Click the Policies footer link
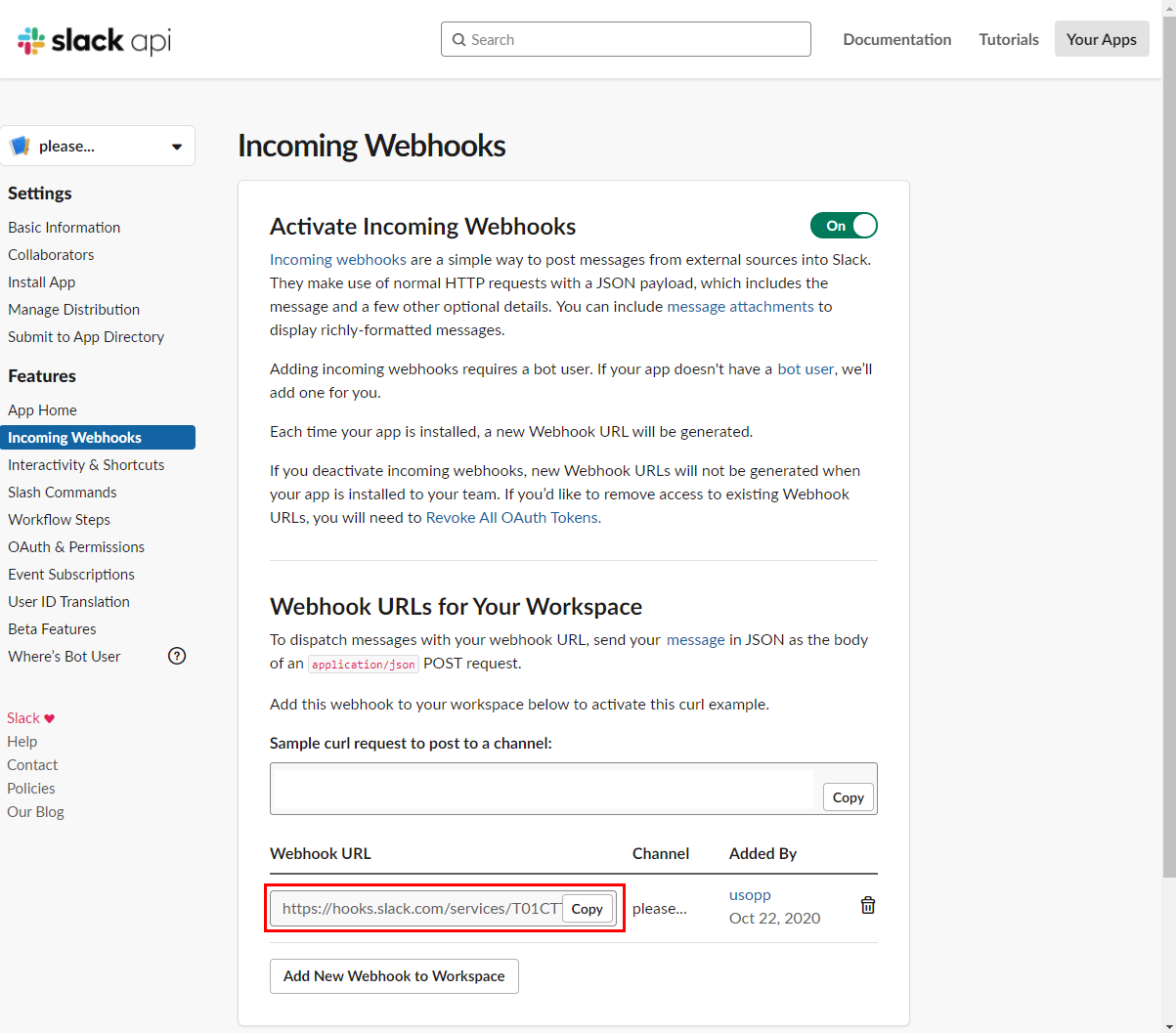Screen dimensions: 1176x1033 [x=31, y=788]
